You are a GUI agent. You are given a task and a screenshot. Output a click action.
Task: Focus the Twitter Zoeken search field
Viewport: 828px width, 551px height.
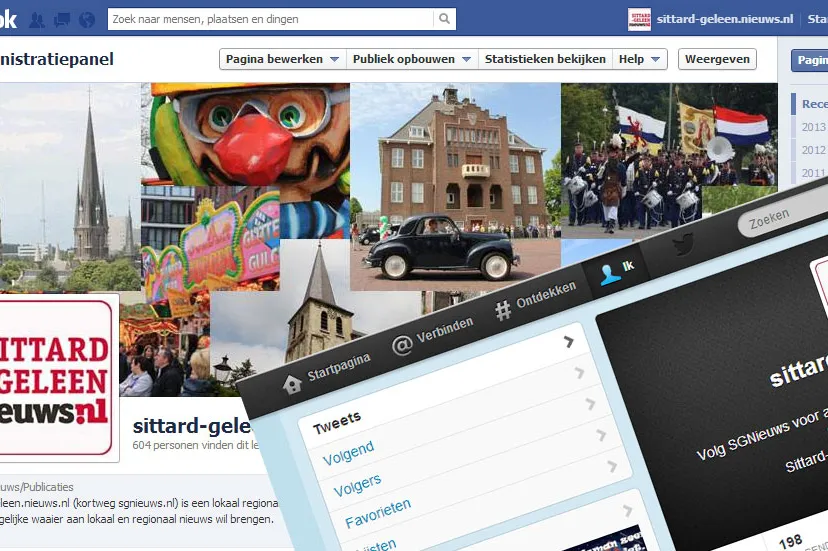point(784,211)
